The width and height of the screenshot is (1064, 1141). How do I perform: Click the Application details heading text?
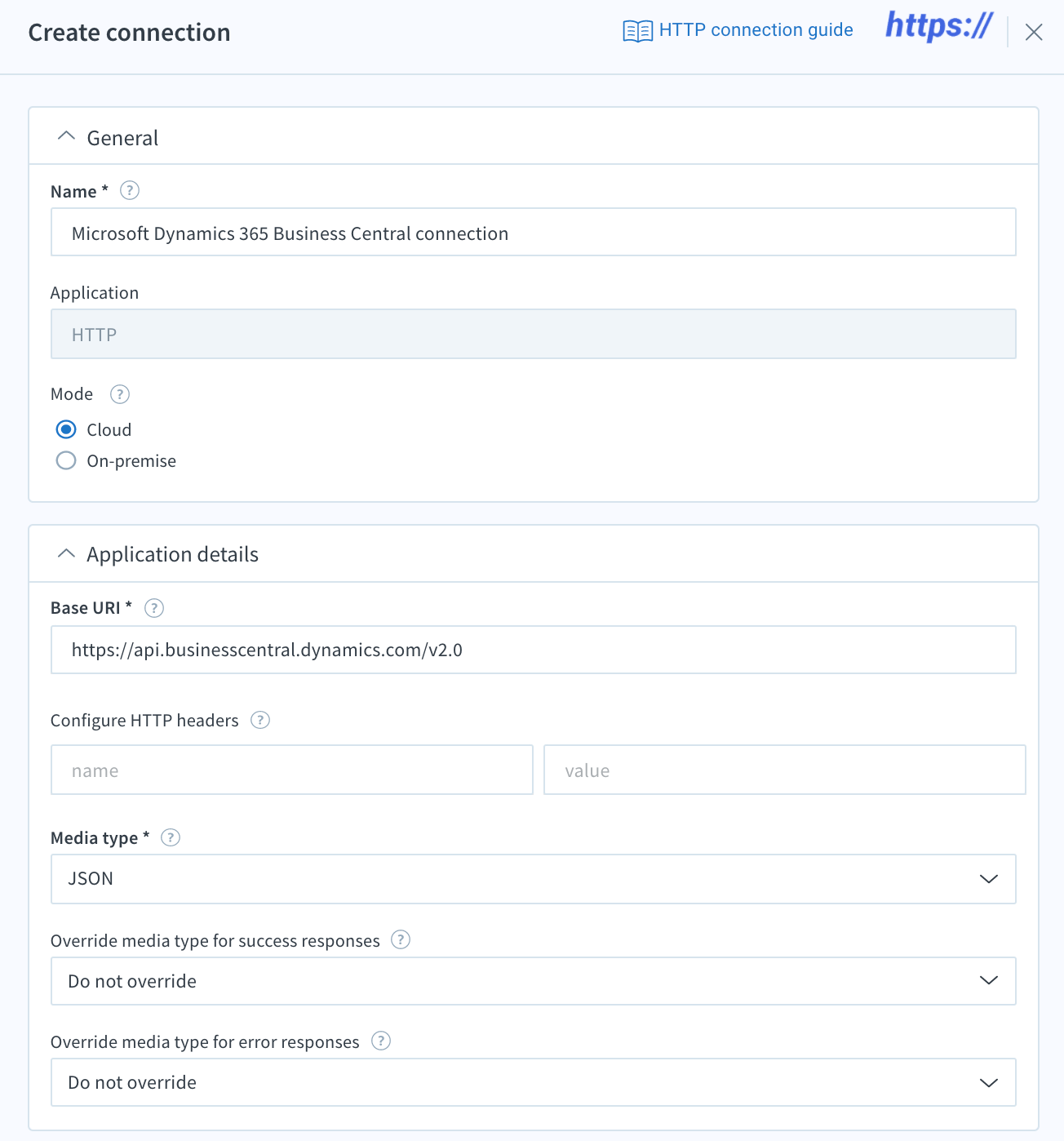(x=173, y=554)
